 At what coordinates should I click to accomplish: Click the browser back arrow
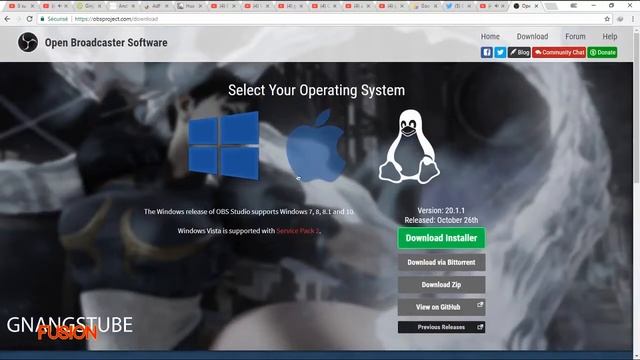pyautogui.click(x=7, y=19)
